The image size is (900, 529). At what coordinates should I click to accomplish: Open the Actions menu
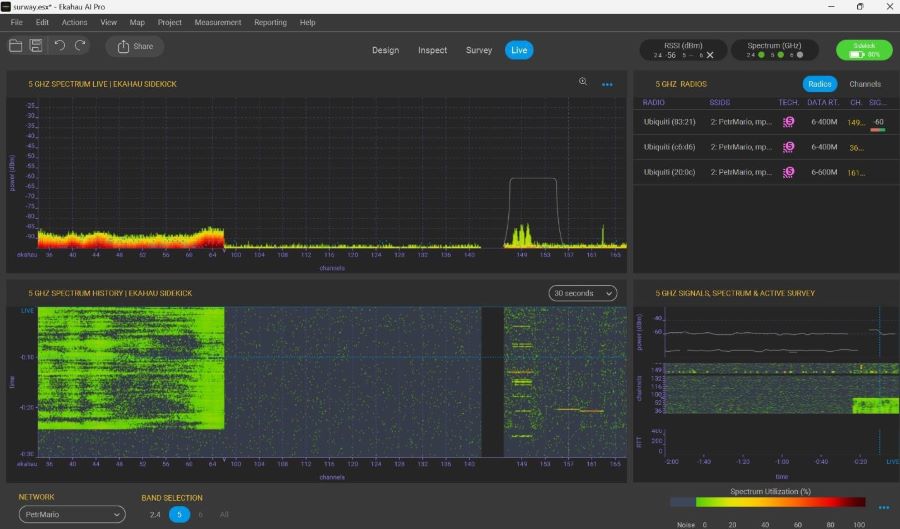75,22
